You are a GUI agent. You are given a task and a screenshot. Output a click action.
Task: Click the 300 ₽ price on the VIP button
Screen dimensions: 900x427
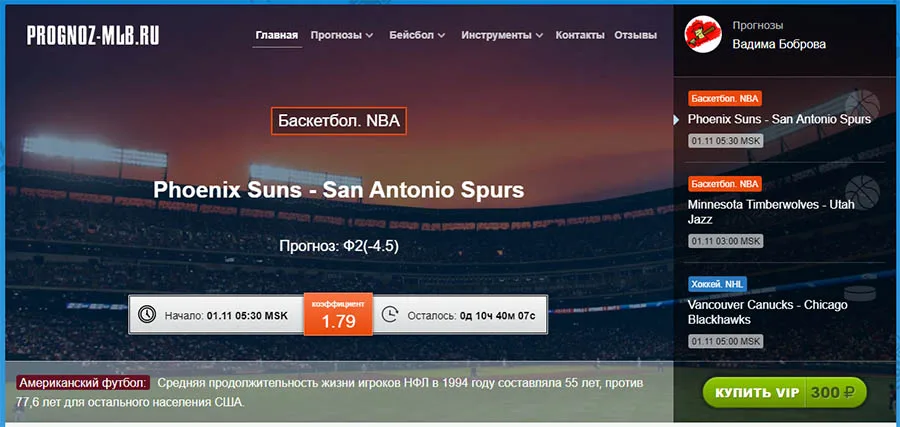832,393
